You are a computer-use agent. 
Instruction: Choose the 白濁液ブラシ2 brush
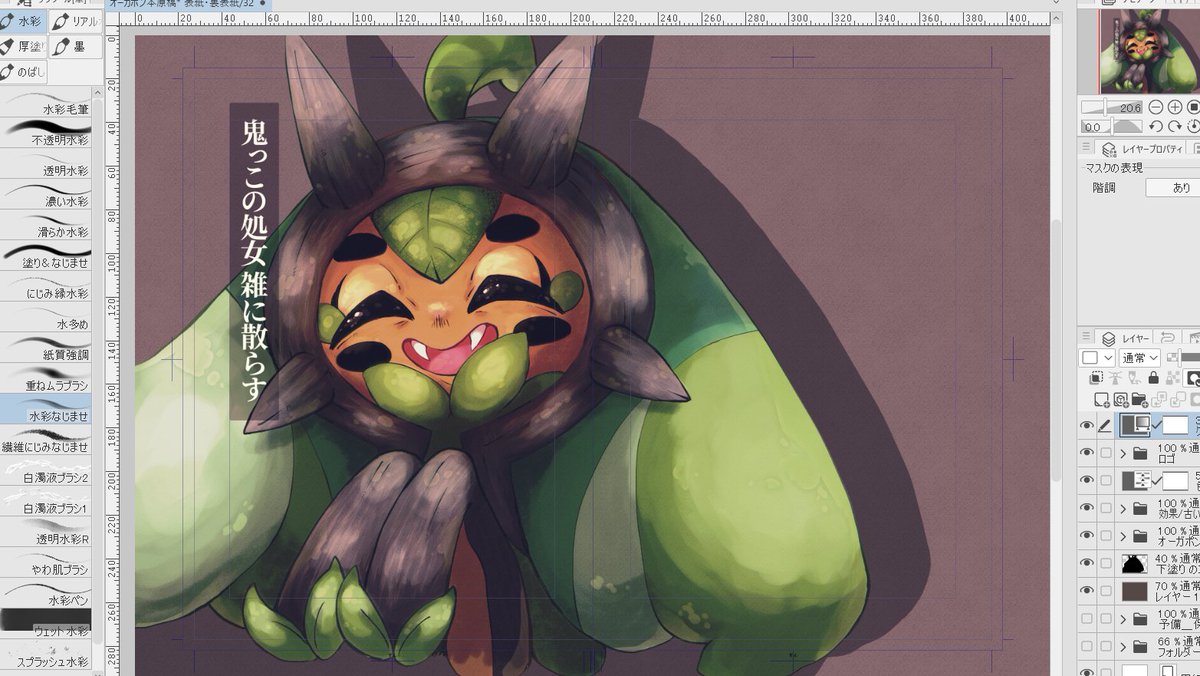point(46,472)
